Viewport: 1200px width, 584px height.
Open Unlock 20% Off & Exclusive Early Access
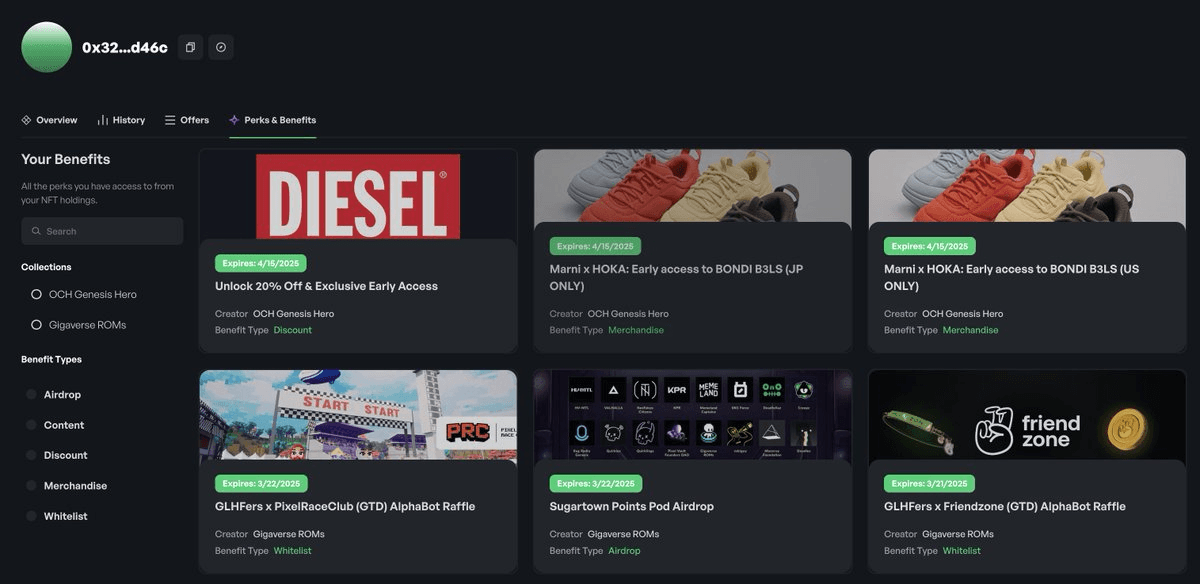[326, 286]
